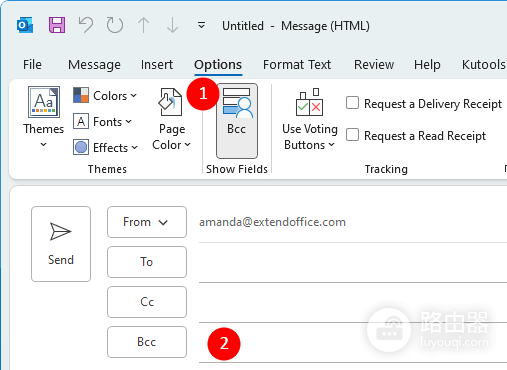Toggle the Bcc show field button
The width and height of the screenshot is (507, 370).
(237, 121)
